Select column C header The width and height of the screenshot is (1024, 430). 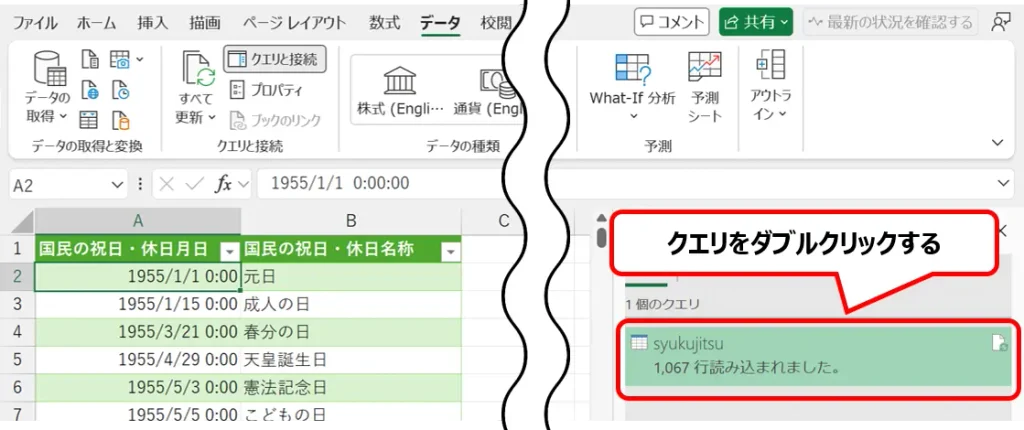(504, 222)
